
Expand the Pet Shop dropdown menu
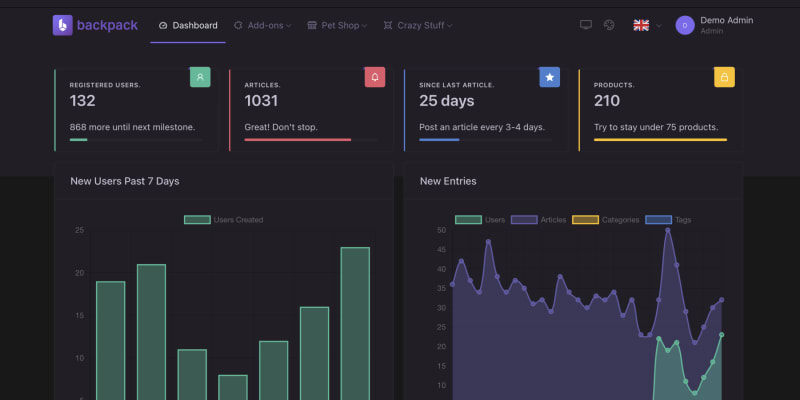337,25
